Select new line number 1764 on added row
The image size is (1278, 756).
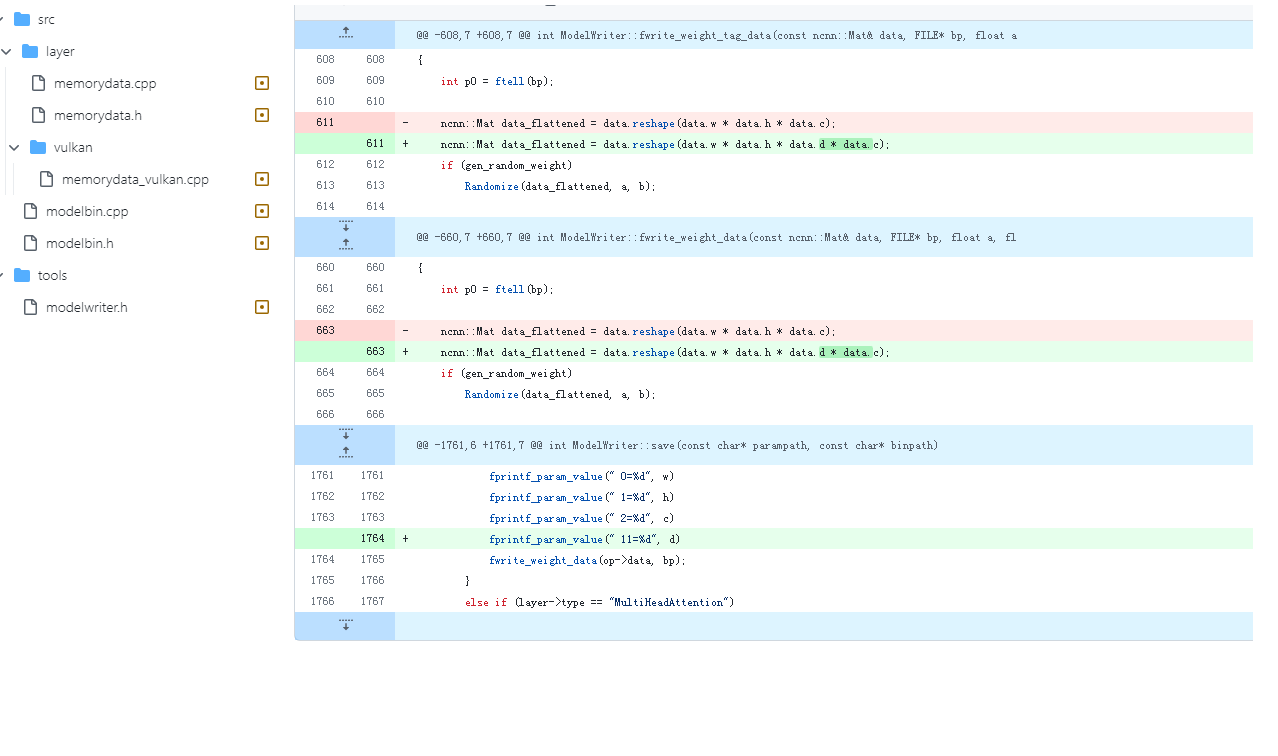tap(372, 539)
